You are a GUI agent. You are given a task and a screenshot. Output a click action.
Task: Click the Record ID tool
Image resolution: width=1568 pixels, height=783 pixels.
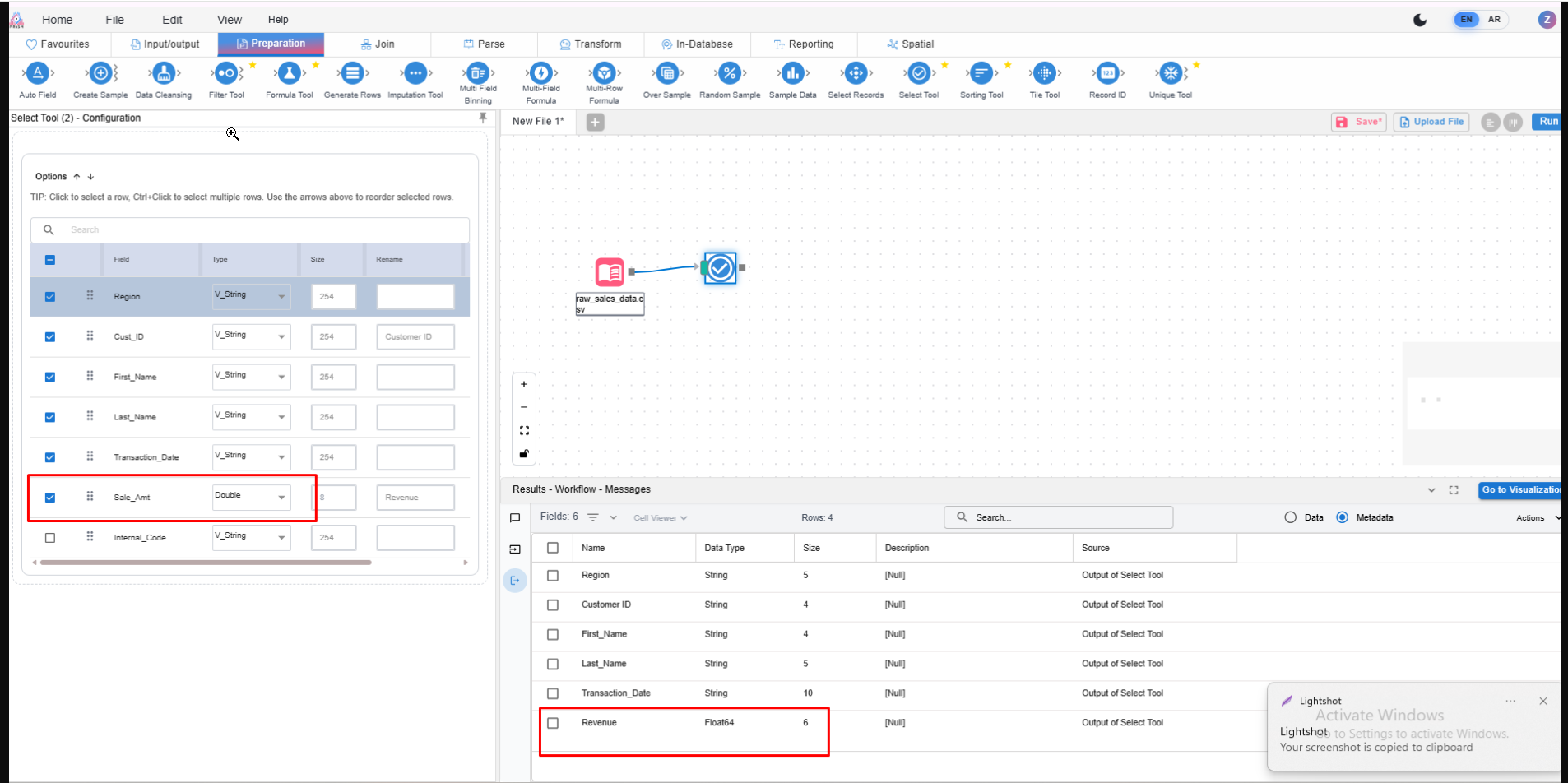pos(1107,74)
